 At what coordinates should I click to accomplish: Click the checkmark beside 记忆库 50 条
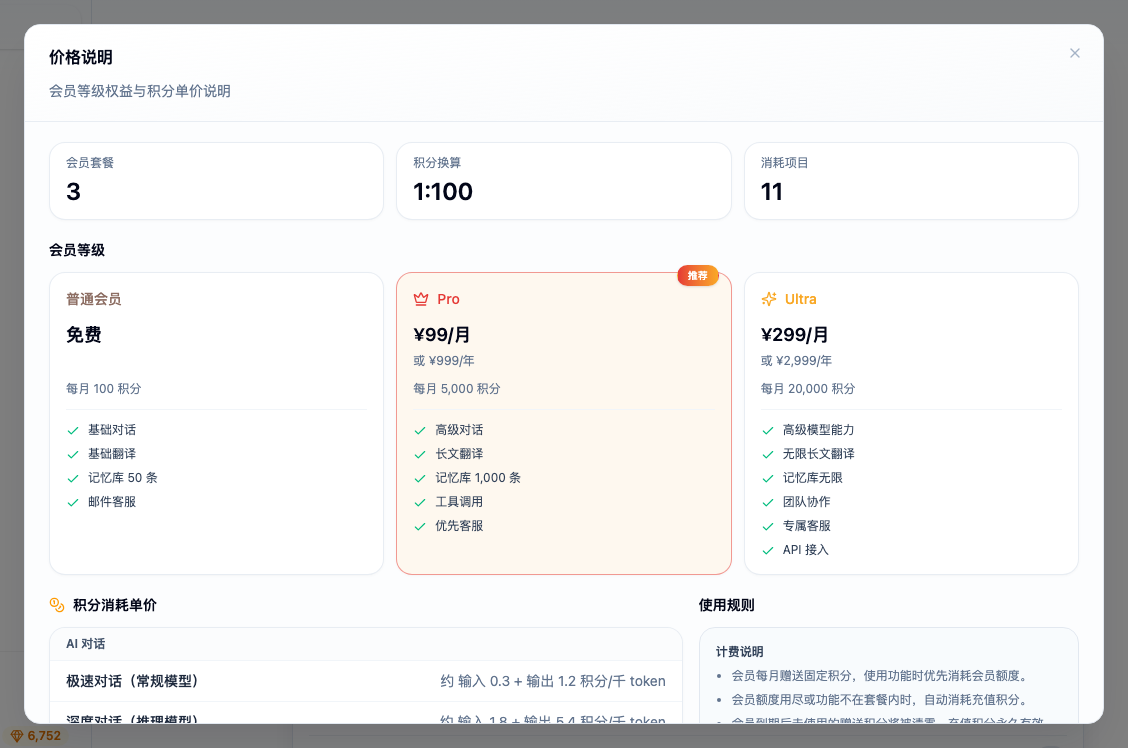(x=73, y=478)
